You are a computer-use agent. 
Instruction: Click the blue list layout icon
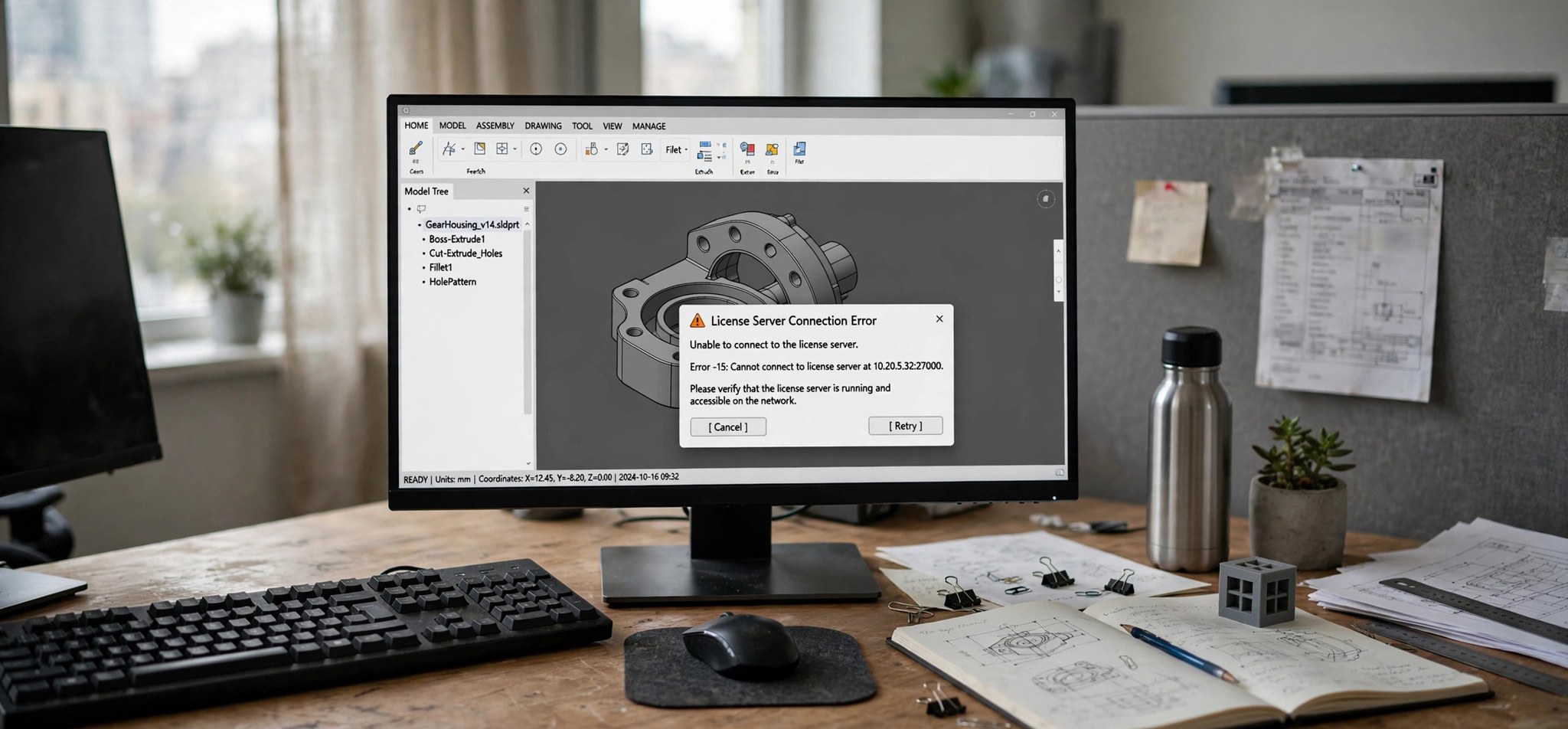click(704, 151)
